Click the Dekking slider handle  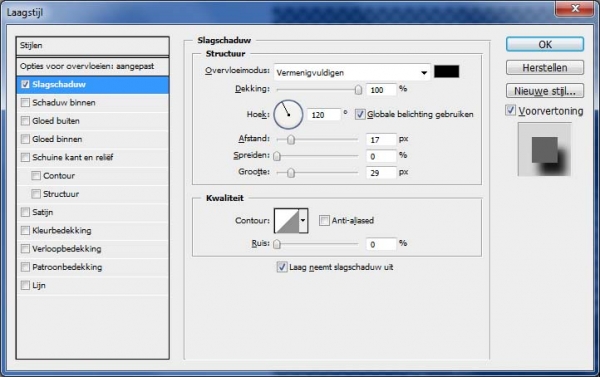tap(358, 90)
